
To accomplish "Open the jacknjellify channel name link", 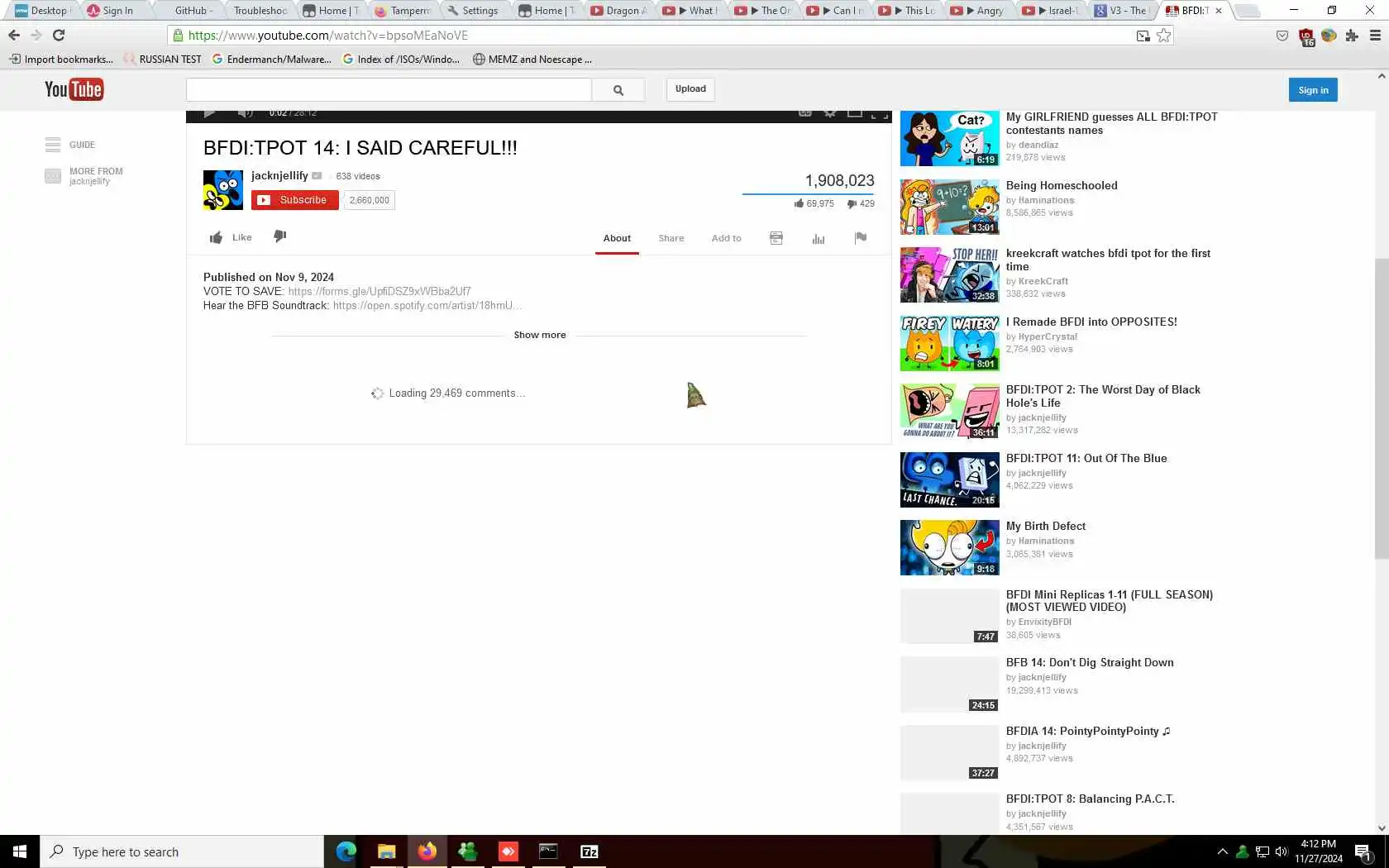I will pyautogui.click(x=279, y=175).
